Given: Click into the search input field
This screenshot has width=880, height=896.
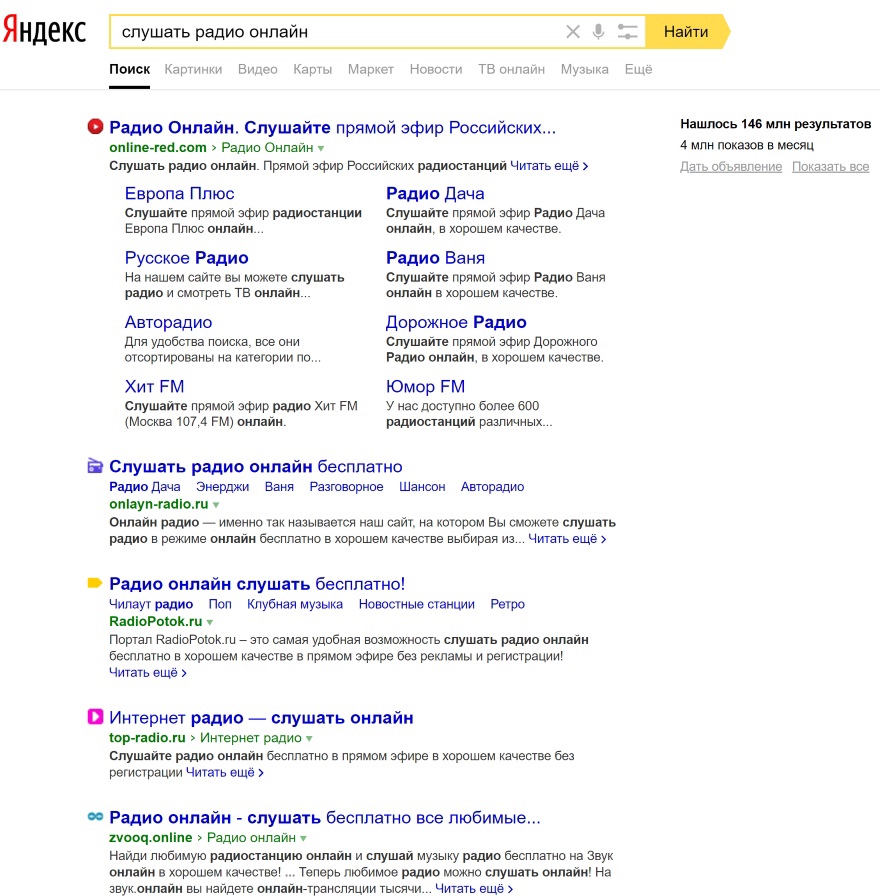Looking at the screenshot, I should (335, 32).
